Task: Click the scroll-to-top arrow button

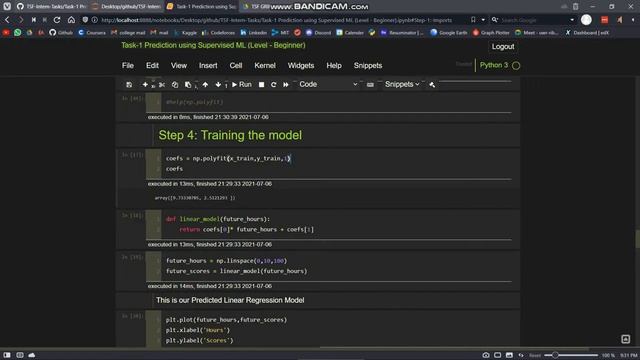Action: 625,339
